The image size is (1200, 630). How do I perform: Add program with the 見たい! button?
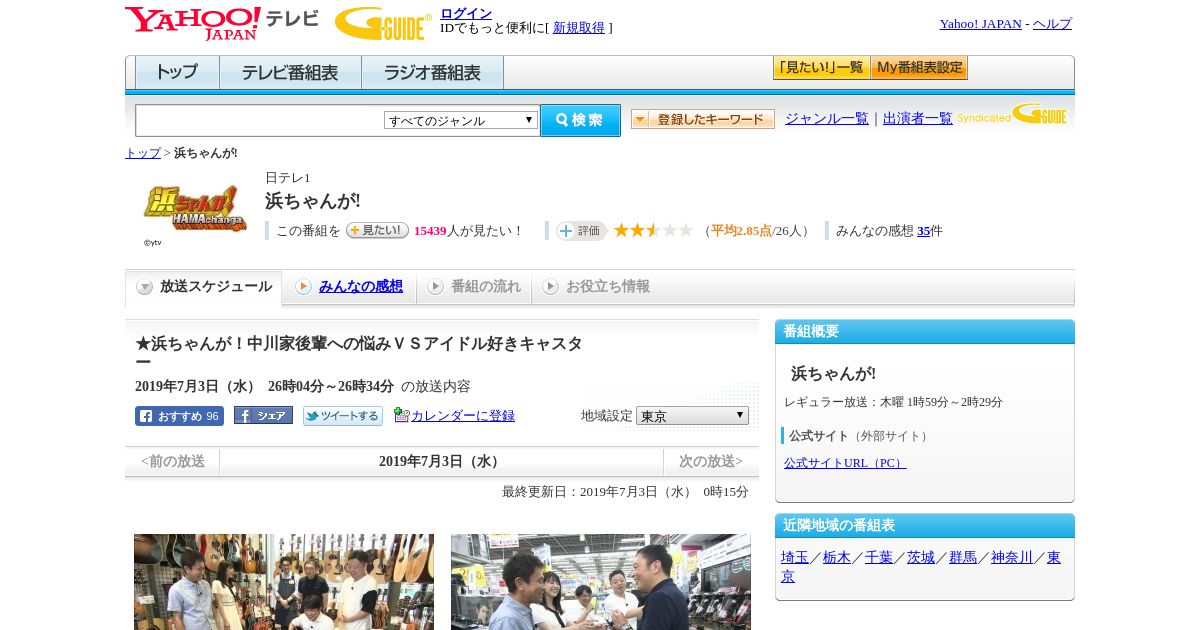(x=377, y=230)
